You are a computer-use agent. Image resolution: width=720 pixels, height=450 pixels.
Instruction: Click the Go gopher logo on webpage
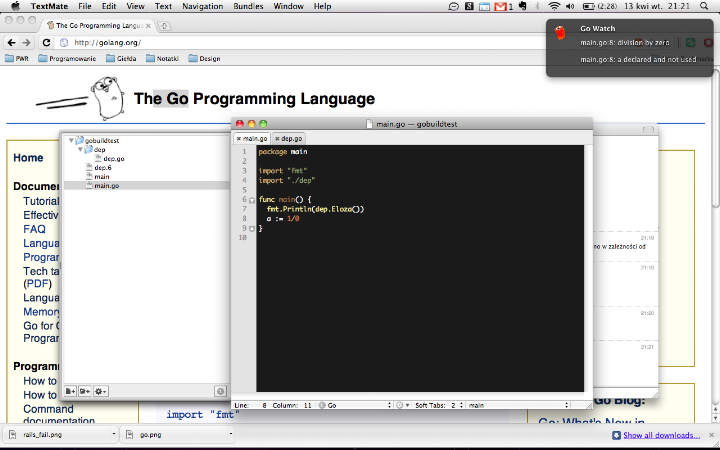107,98
